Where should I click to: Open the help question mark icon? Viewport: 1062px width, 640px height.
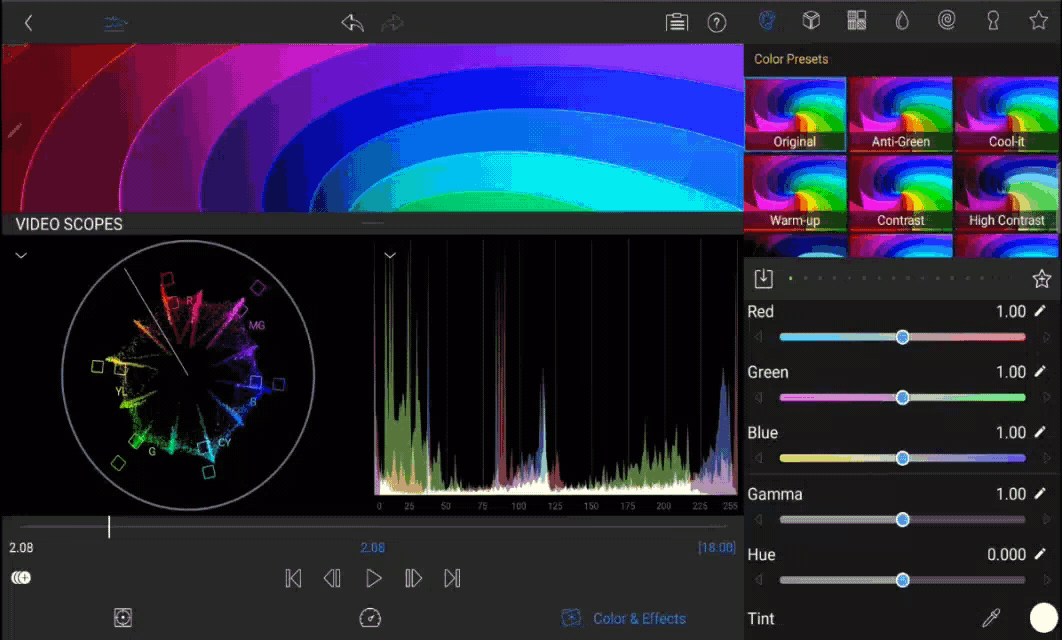[717, 23]
